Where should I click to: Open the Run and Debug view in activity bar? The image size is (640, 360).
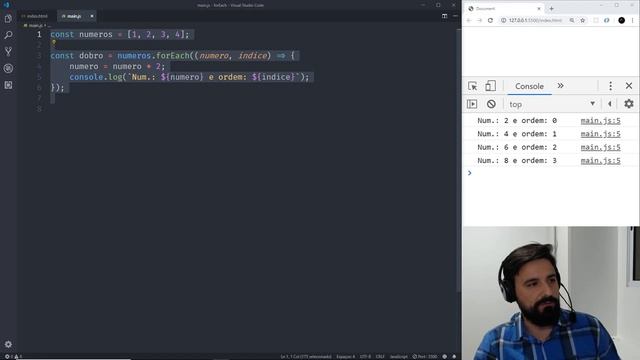(x=8, y=69)
